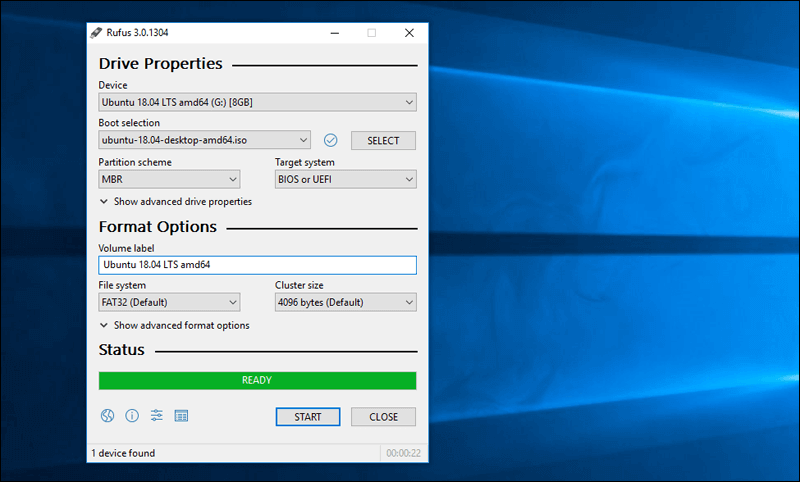
Task: Click the 'File system' label
Action: click(122, 285)
